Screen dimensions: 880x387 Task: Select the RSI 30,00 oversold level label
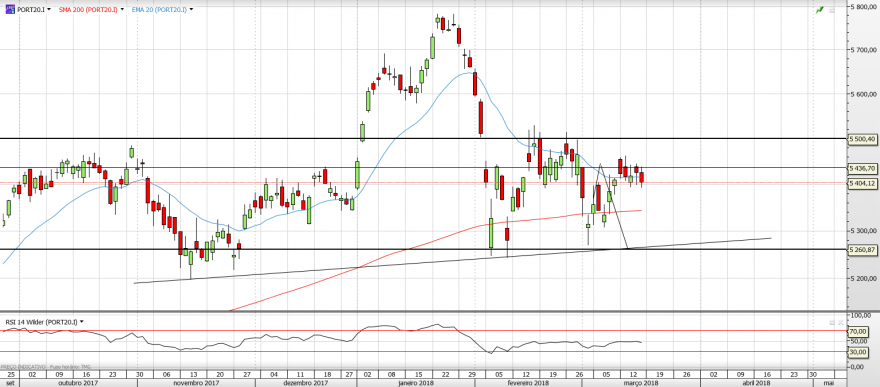point(859,352)
